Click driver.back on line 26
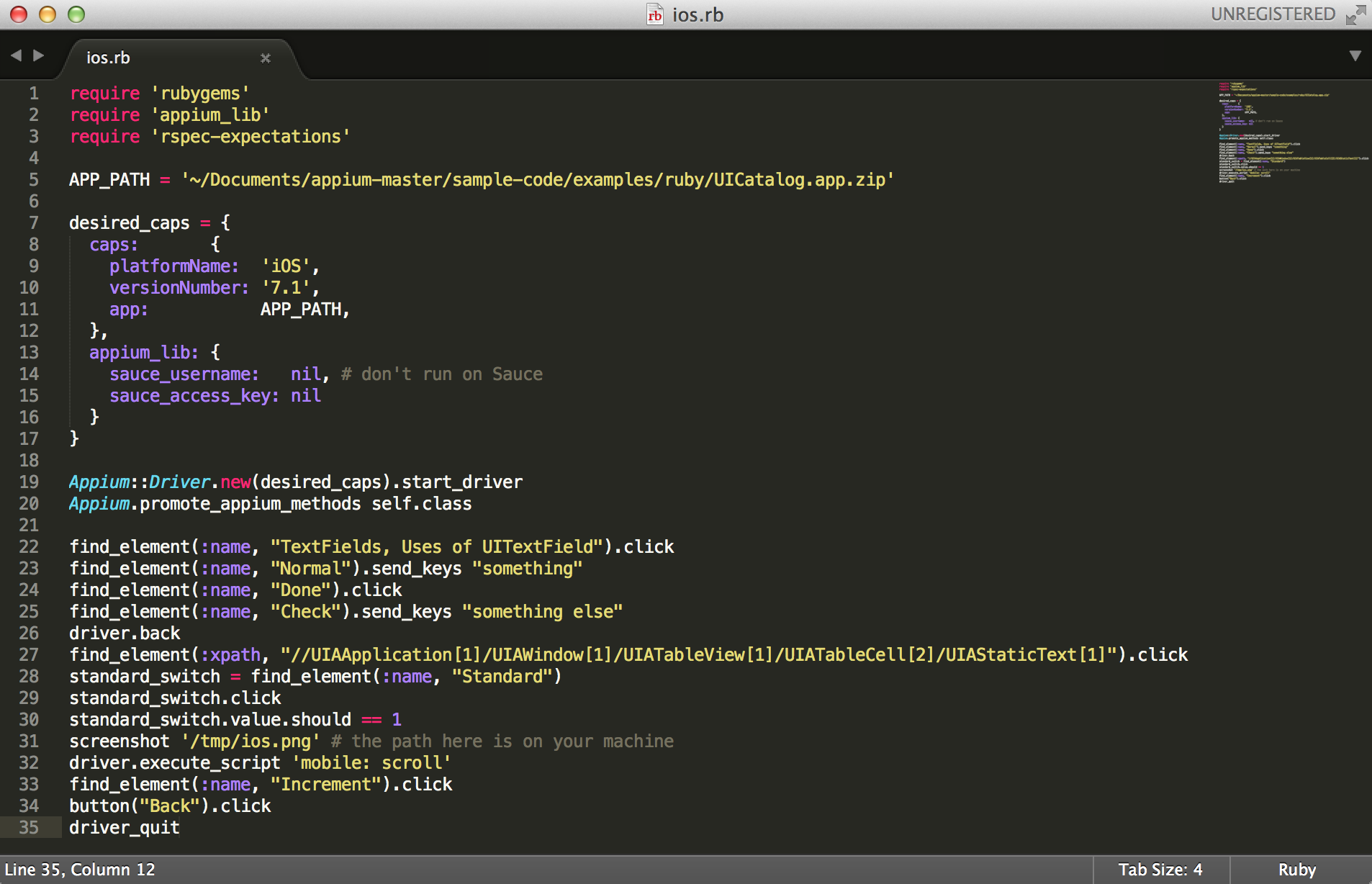Viewport: 1372px width, 884px height. (x=125, y=633)
